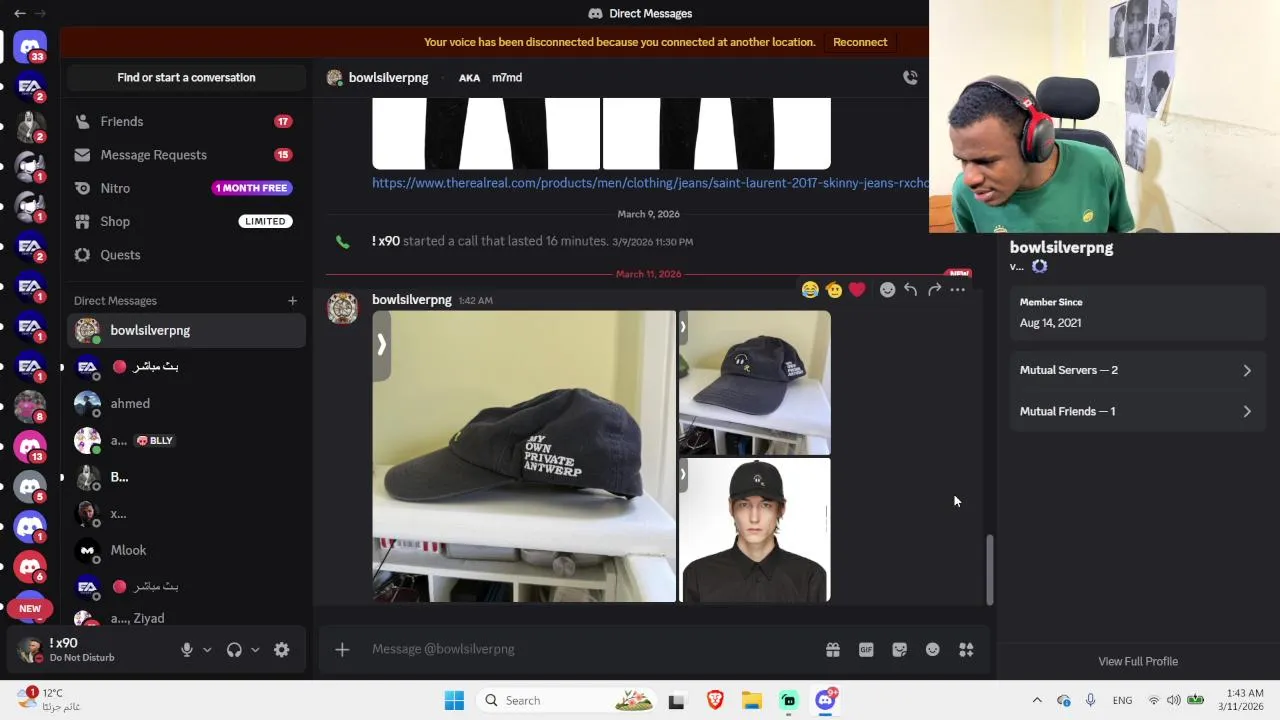Select bowlsilverpng conversation in DM list

click(x=186, y=330)
